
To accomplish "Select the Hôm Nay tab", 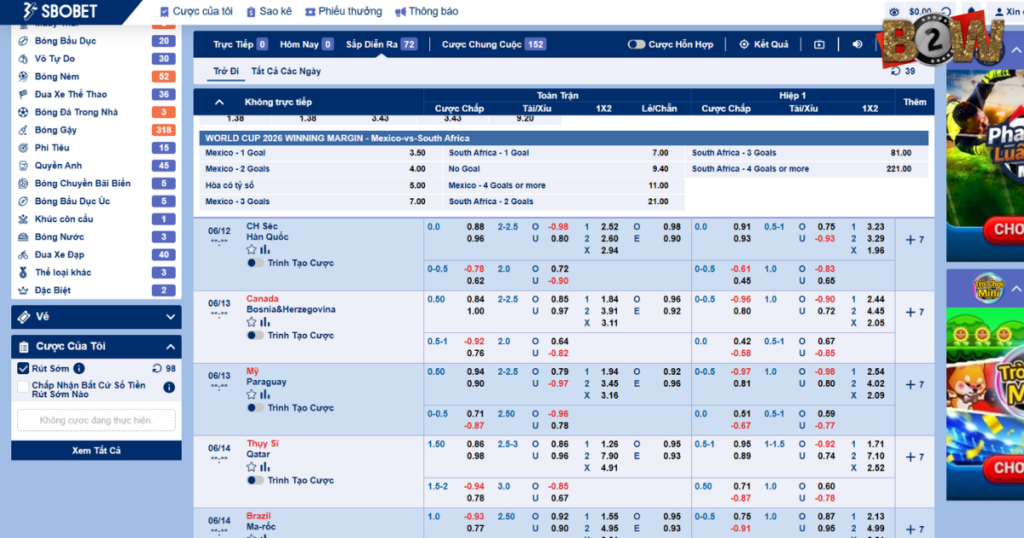I will [x=306, y=44].
